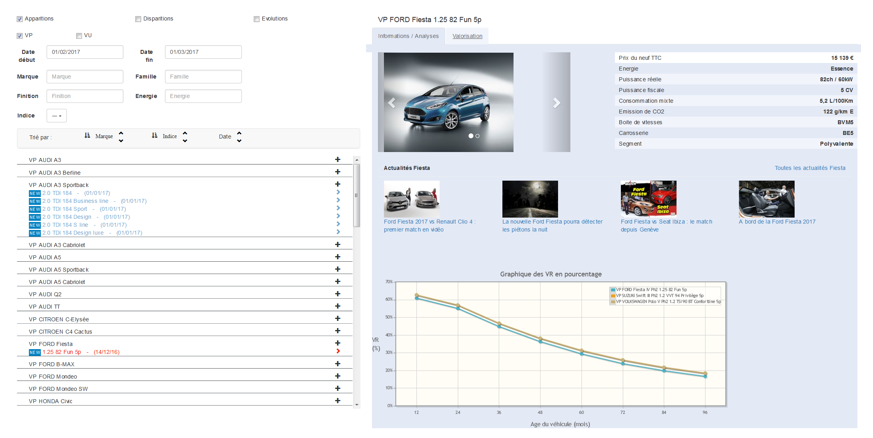Open article about Fiesta detecting pedestrians at night
This screenshot has width=873, height=438.
[552, 225]
